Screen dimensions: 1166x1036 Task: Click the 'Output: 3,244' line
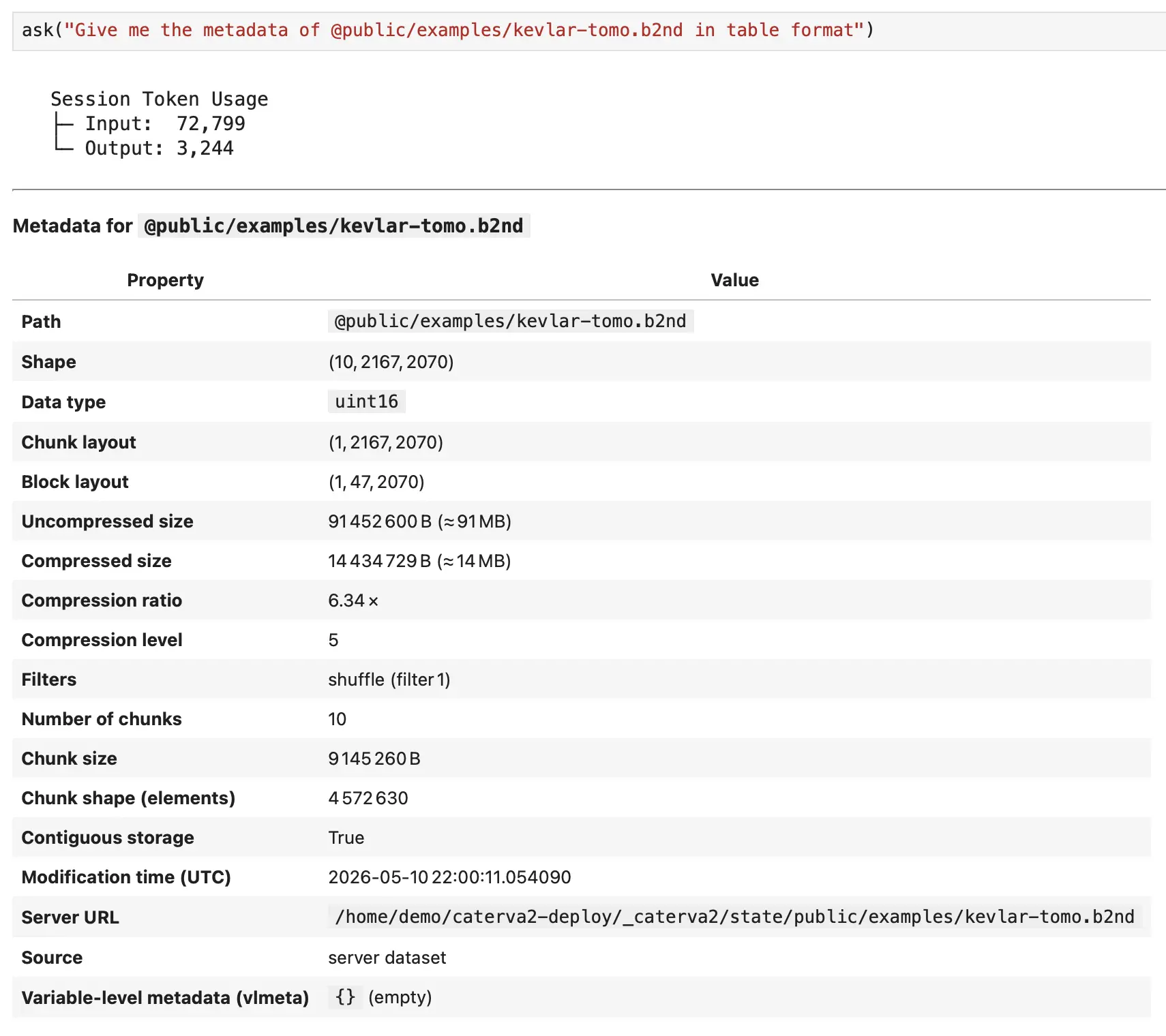coord(160,149)
